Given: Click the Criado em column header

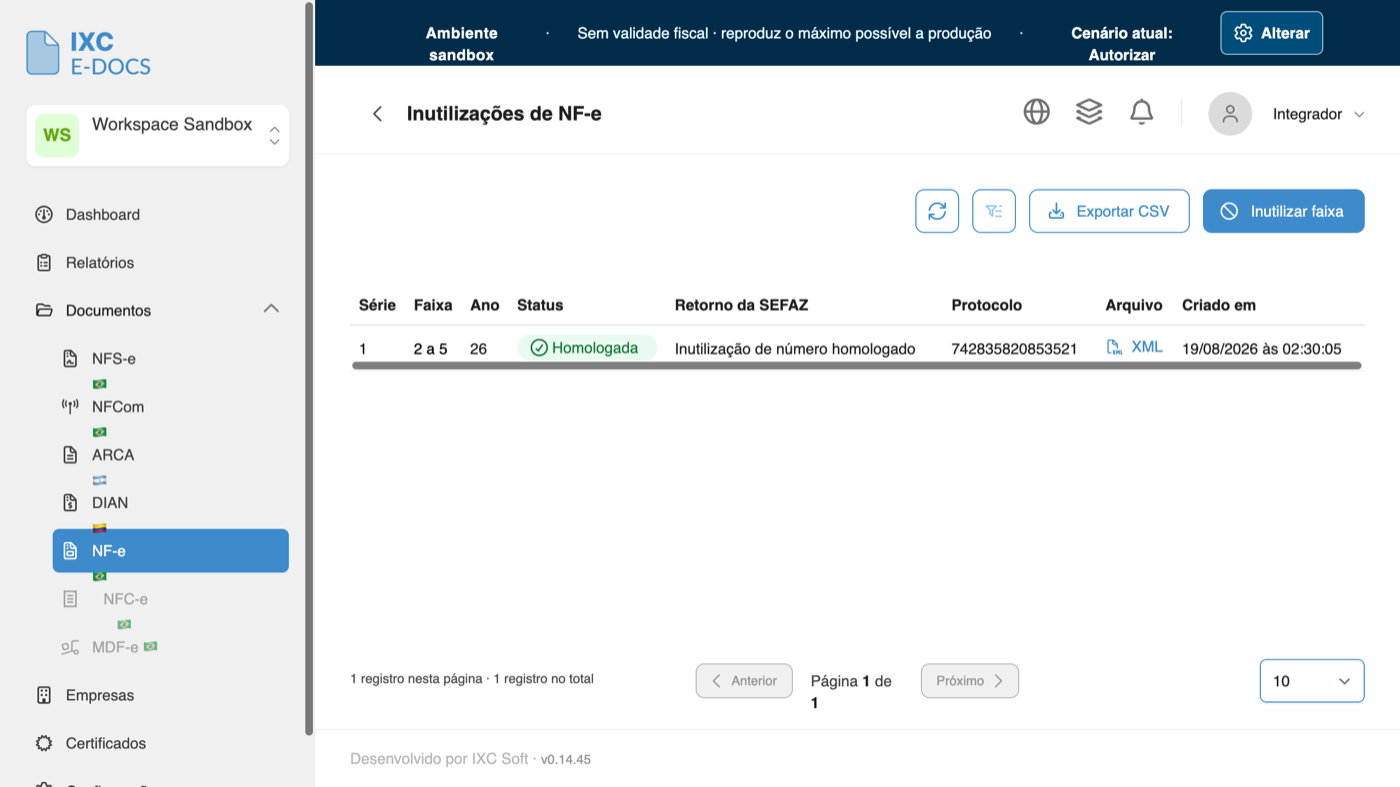Looking at the screenshot, I should coord(1219,305).
